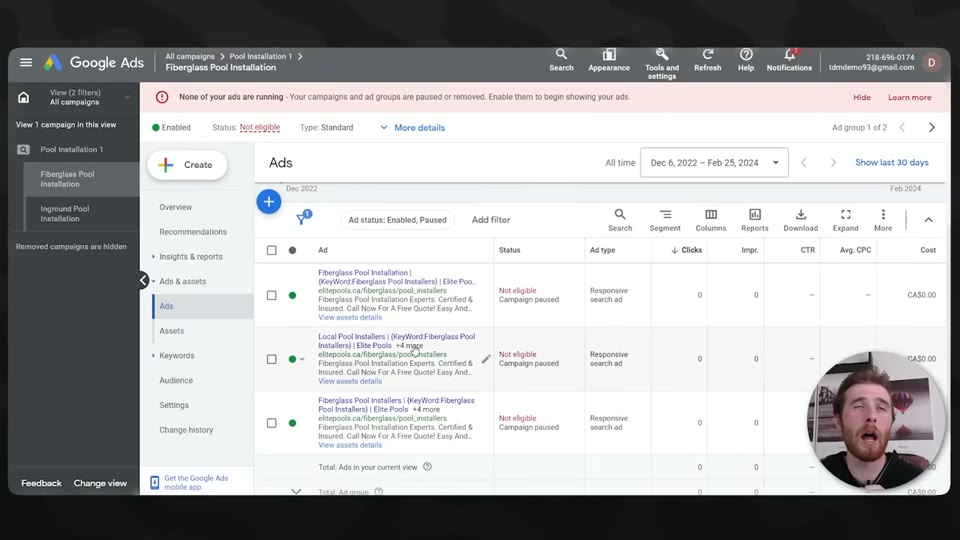Download the ads table
The width and height of the screenshot is (960, 540).
tap(800, 220)
